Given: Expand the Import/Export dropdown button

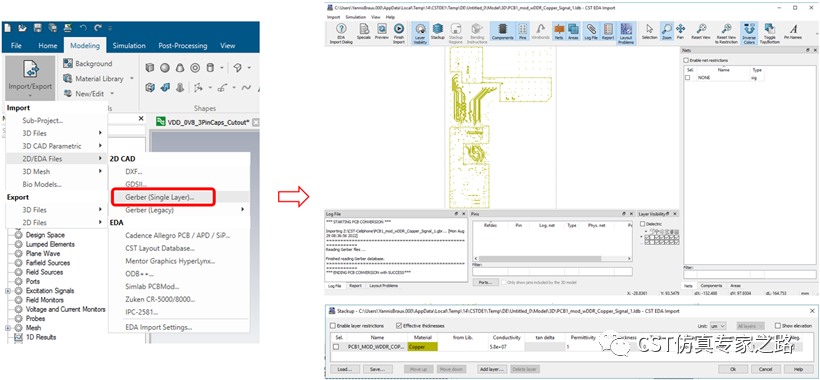Looking at the screenshot, I should (30, 78).
